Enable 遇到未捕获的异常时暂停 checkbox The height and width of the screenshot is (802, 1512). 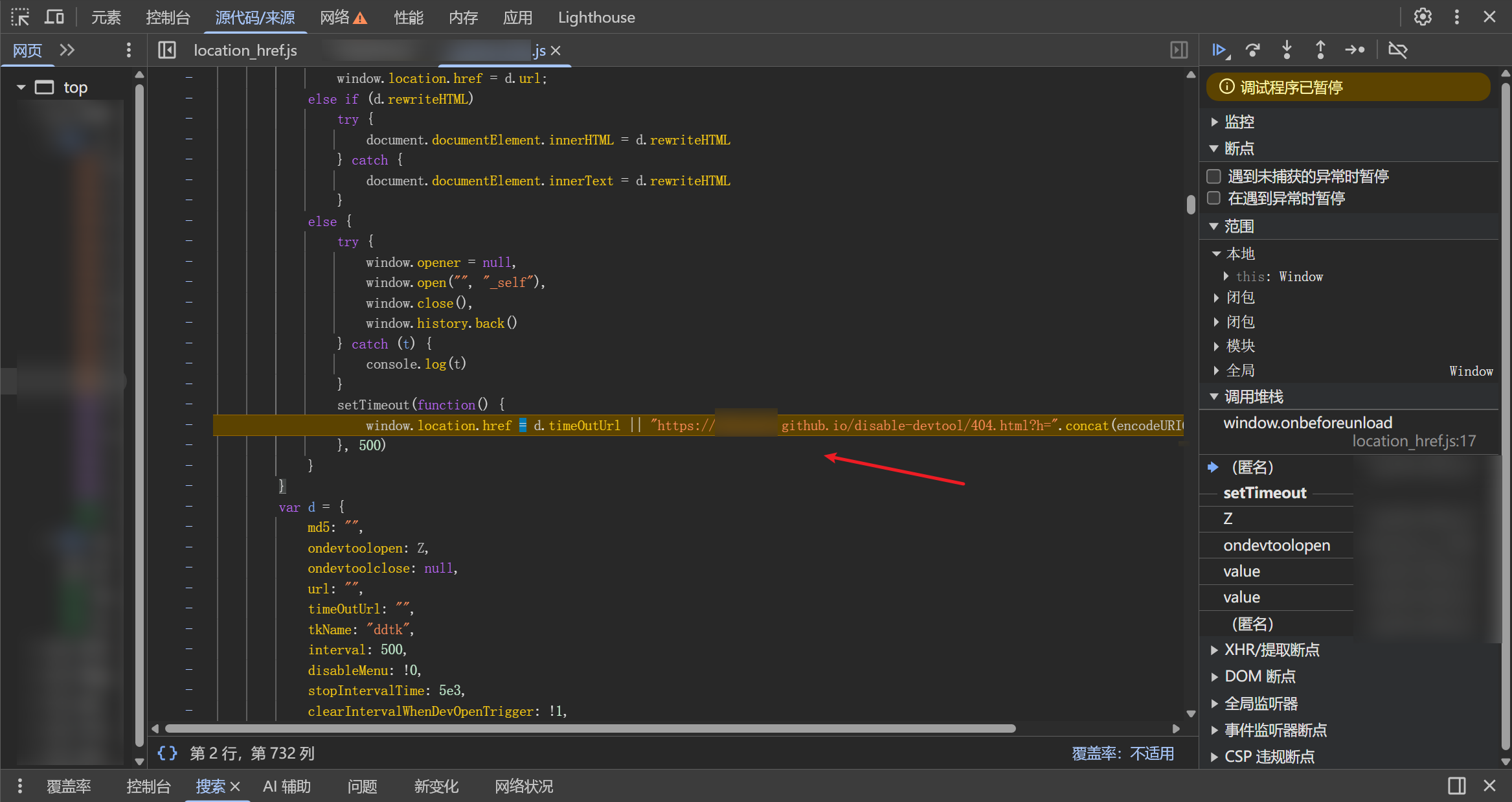[1213, 176]
